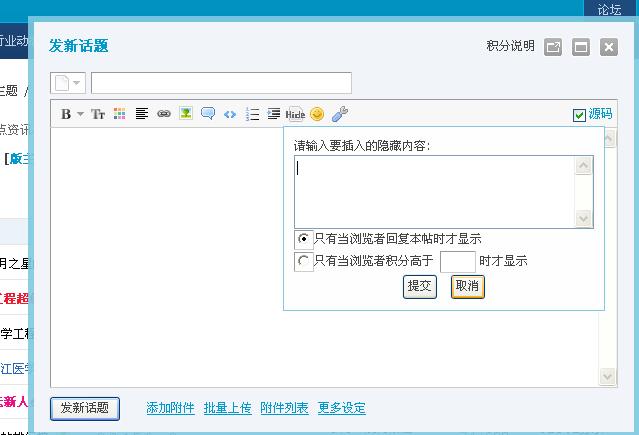The height and width of the screenshot is (435, 639).
Task: Open dropdown arrow next to Bold
Action: 80,114
